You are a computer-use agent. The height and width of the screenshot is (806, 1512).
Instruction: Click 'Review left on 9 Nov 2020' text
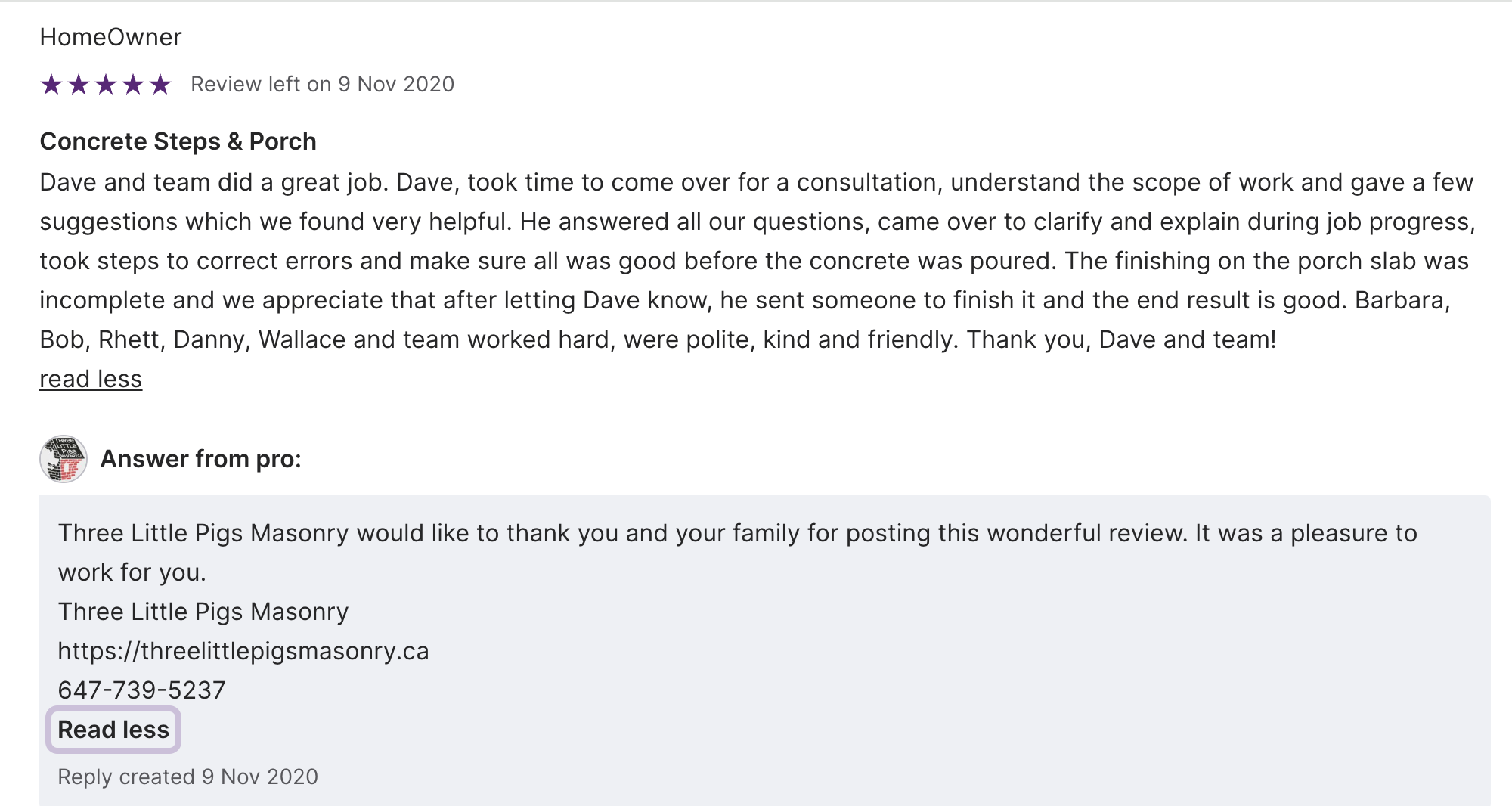[x=322, y=84]
